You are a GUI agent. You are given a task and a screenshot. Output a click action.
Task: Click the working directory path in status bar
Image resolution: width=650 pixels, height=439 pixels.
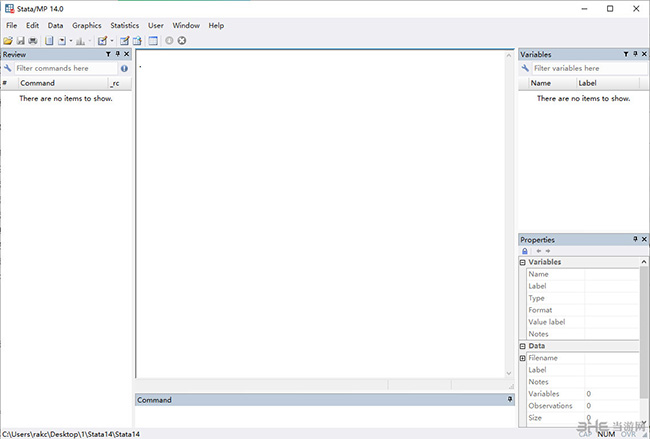pos(71,434)
